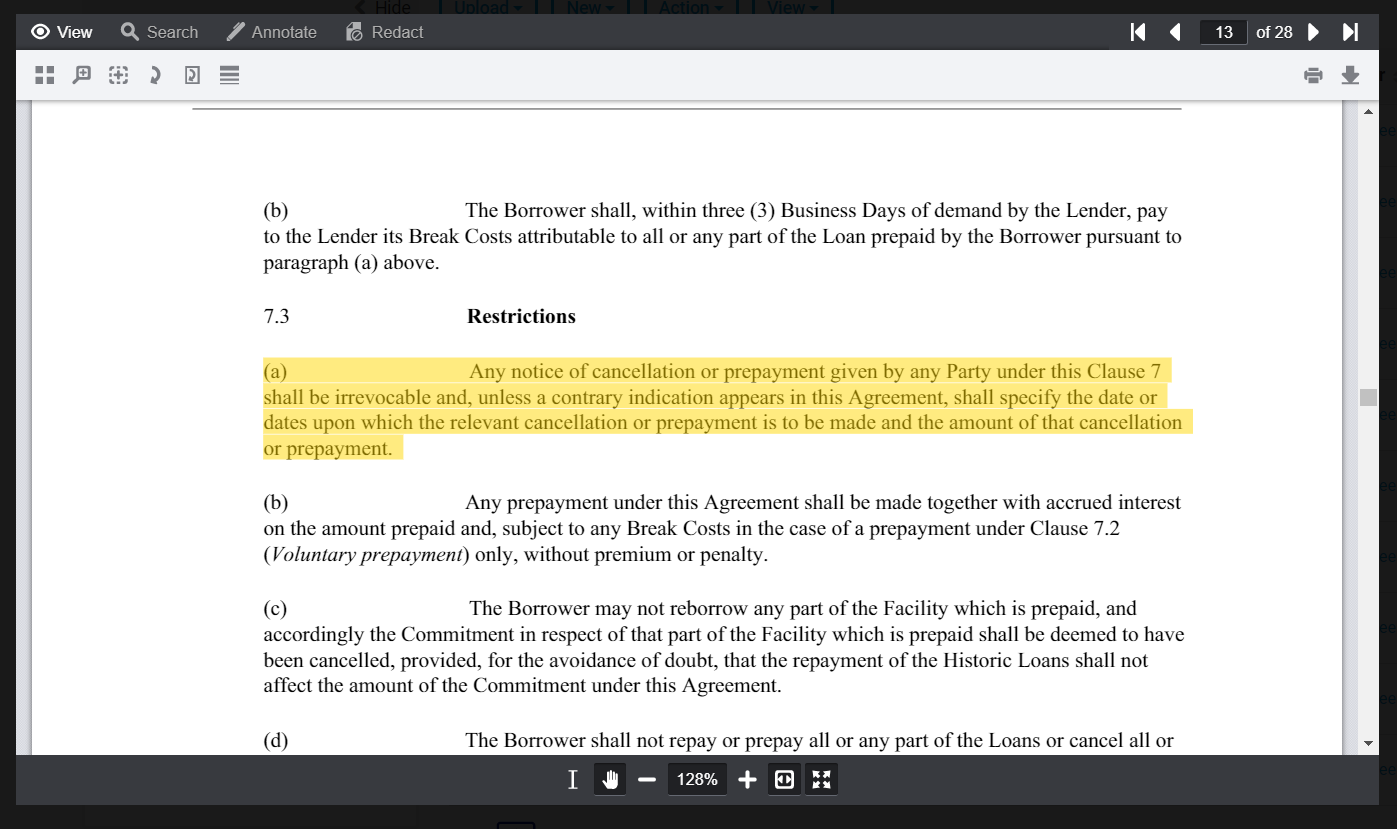Viewport: 1397px width, 829px height.
Task: Click the magnifier zoom-in tool icon
Action: tap(82, 75)
